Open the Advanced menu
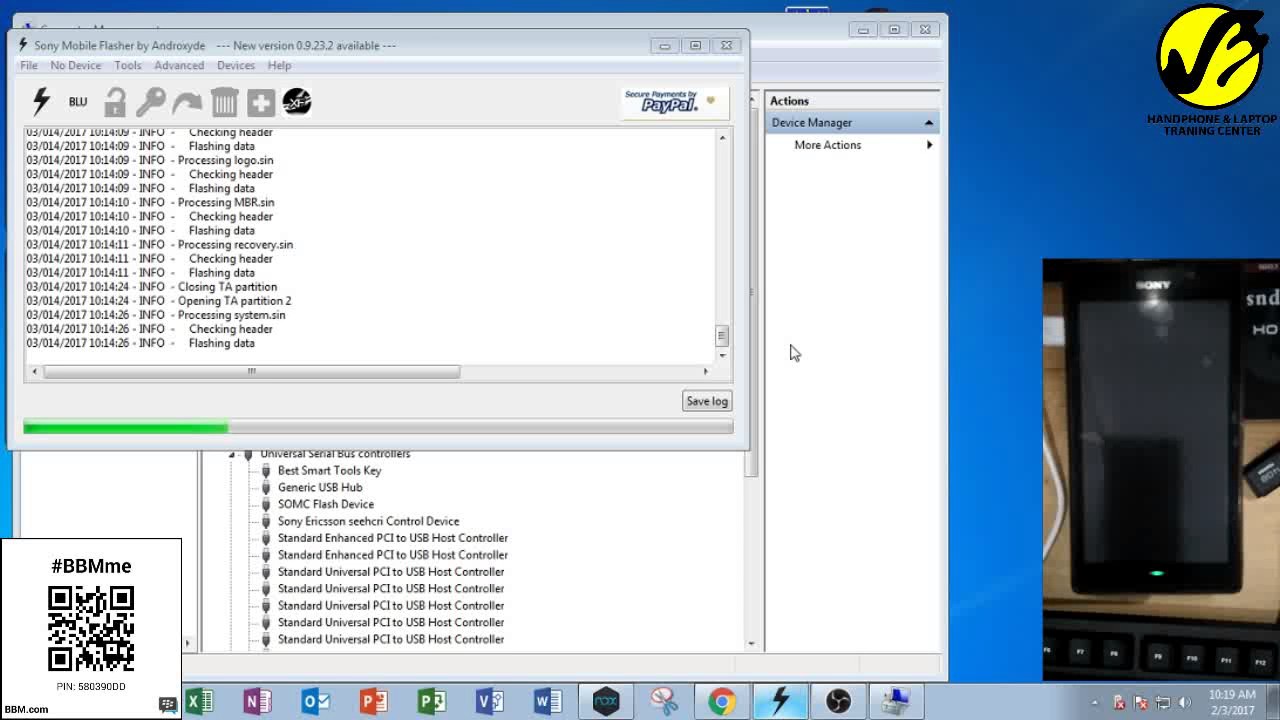Image resolution: width=1280 pixels, height=720 pixels. 179,65
